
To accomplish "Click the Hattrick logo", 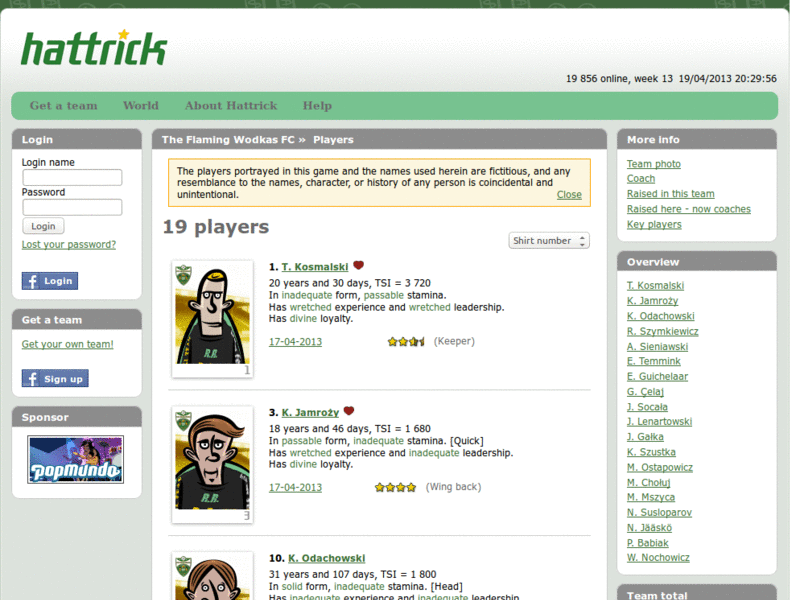I will (x=94, y=47).
